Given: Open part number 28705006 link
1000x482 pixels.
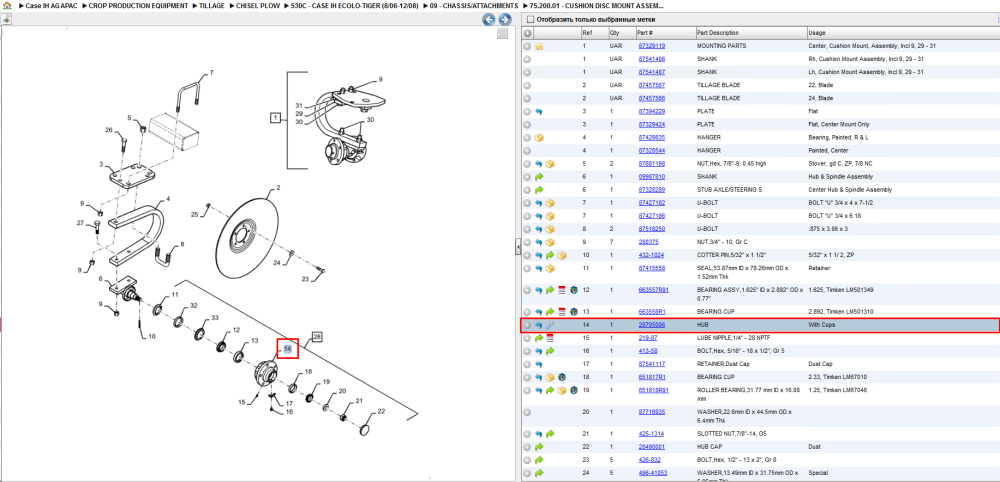Looking at the screenshot, I should point(652,325).
